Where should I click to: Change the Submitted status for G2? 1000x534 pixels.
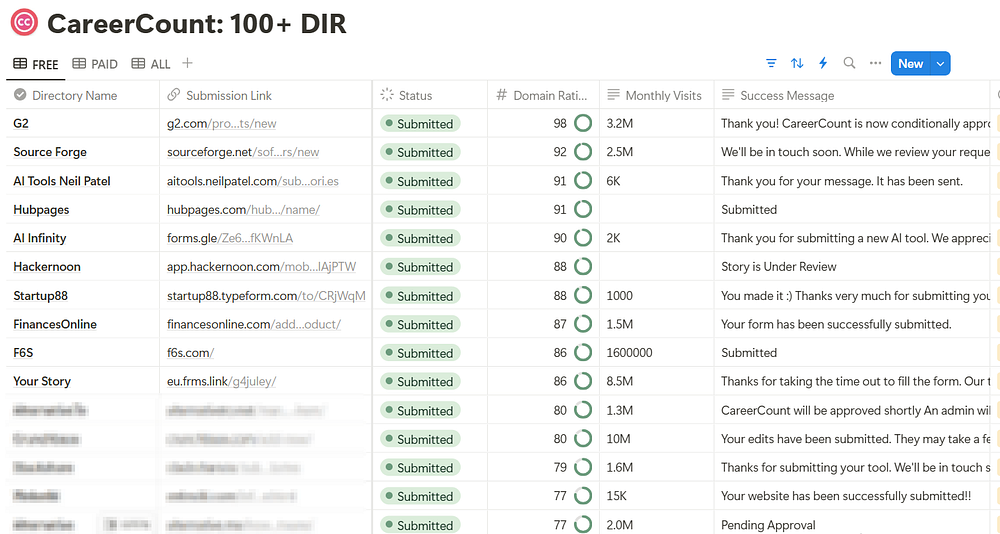420,124
